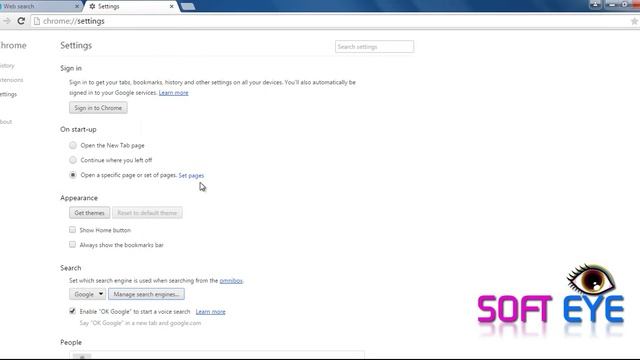Click the Sign in to Chrome button
Image resolution: width=640 pixels, height=360 pixels.
[x=98, y=108]
